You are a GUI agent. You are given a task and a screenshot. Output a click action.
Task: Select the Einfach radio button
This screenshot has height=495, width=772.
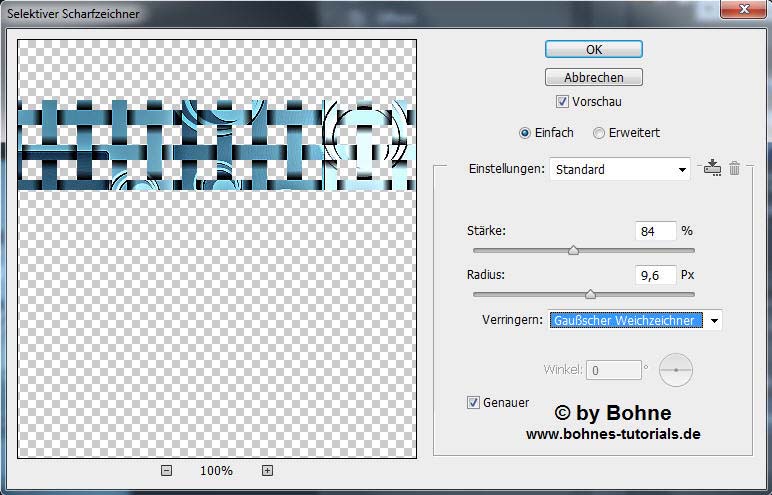pyautogui.click(x=525, y=133)
